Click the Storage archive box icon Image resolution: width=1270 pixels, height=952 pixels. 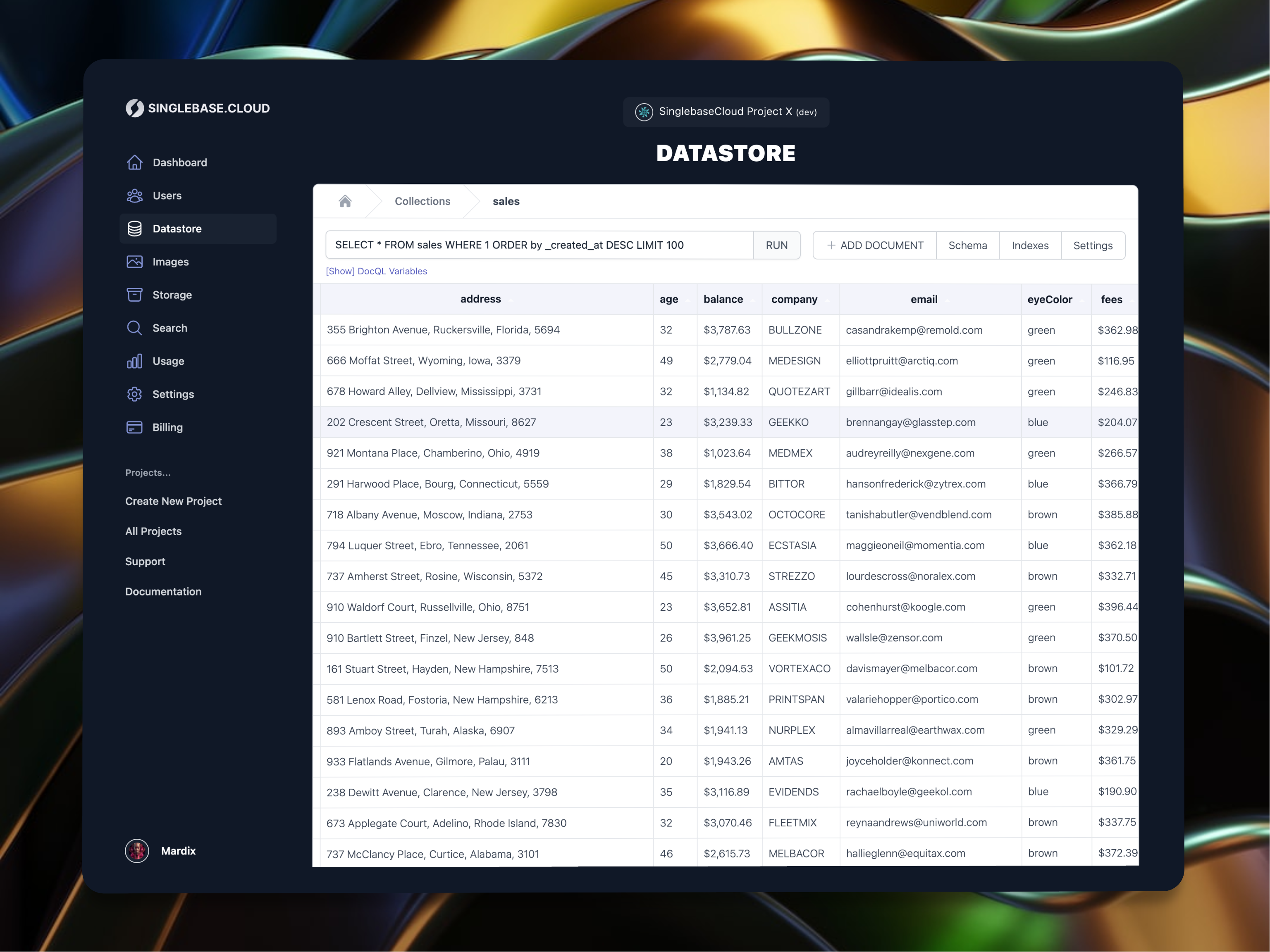coord(134,294)
